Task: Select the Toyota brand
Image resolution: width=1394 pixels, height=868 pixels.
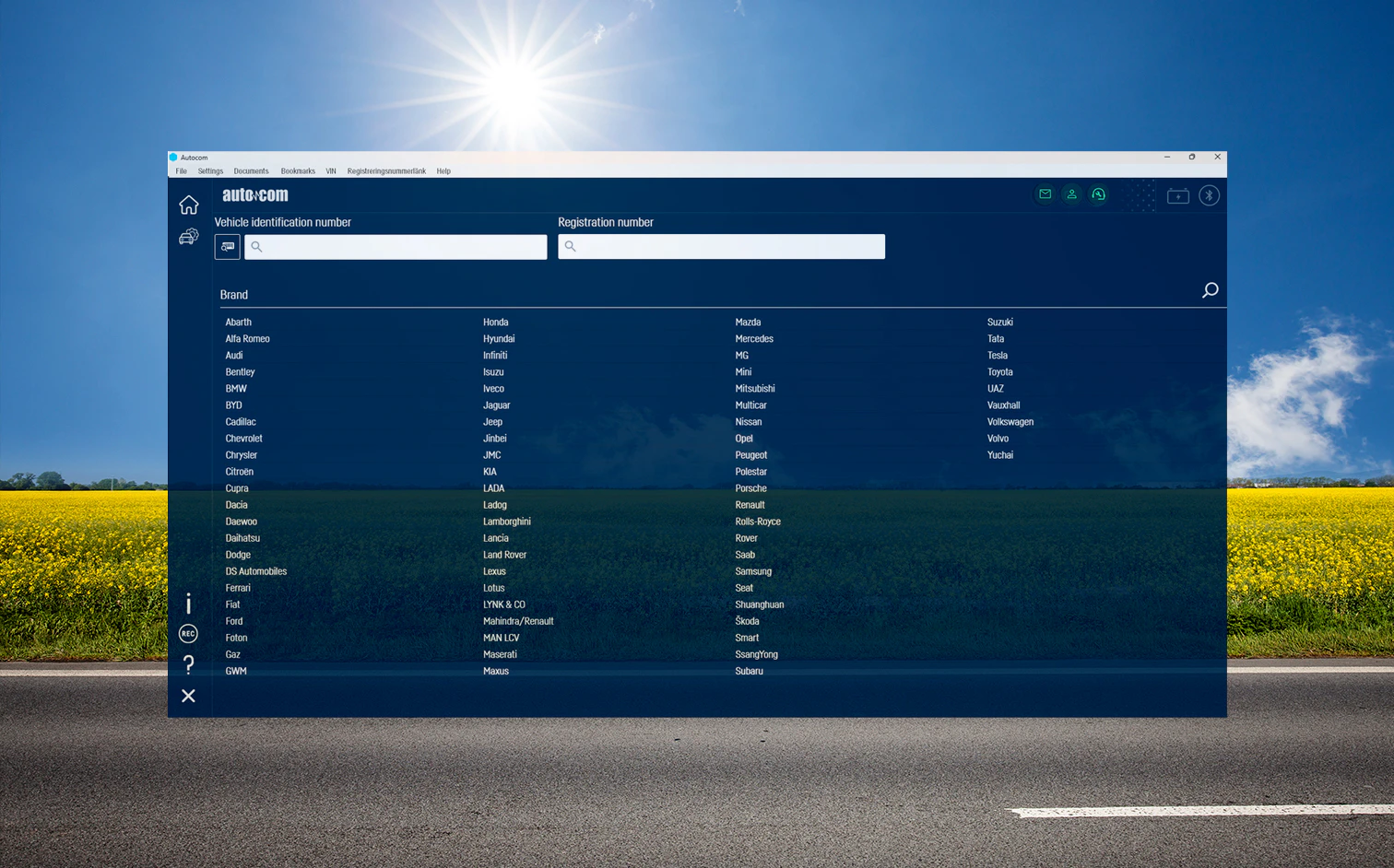Action: coord(1000,372)
